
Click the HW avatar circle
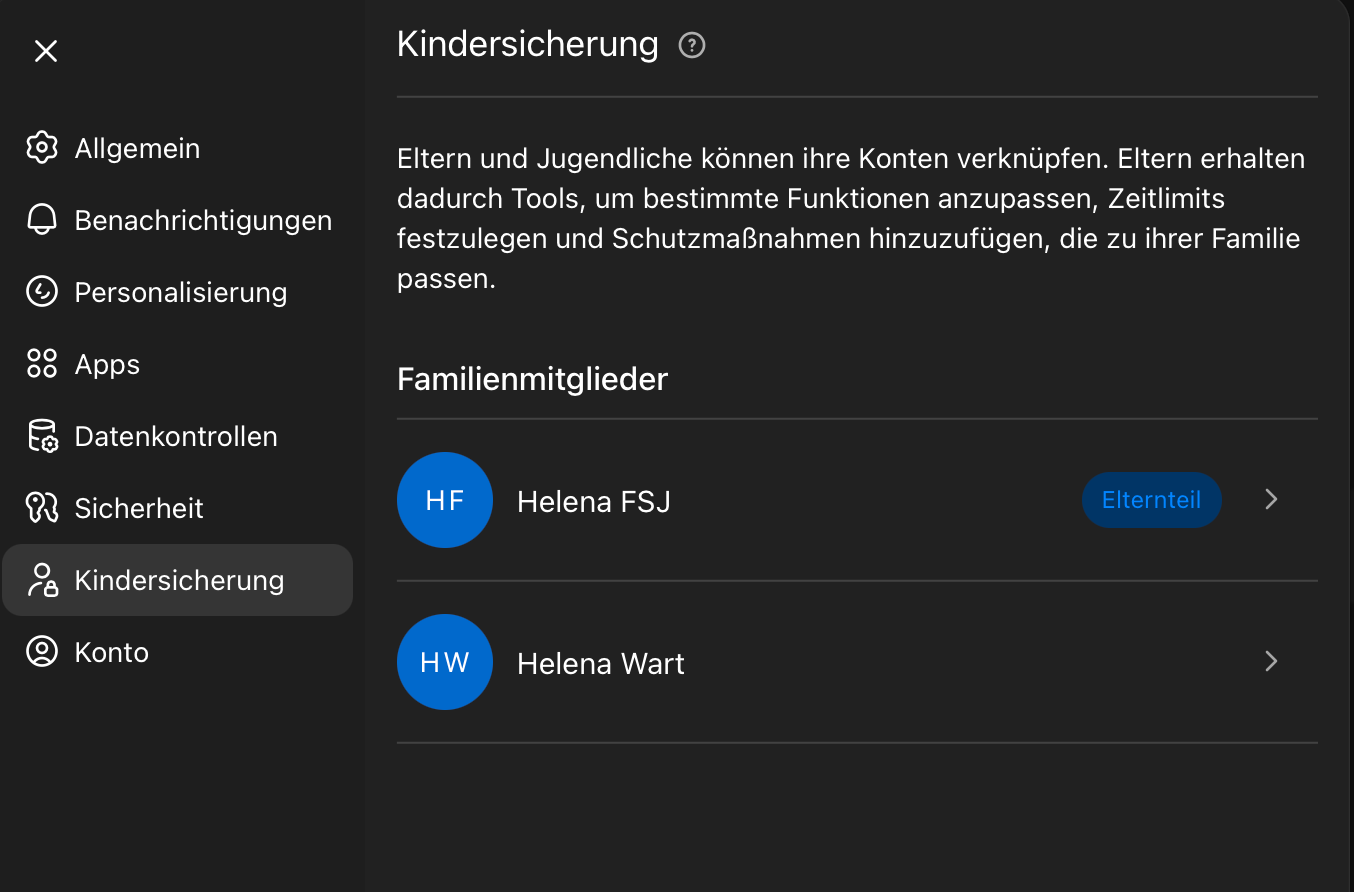(445, 662)
